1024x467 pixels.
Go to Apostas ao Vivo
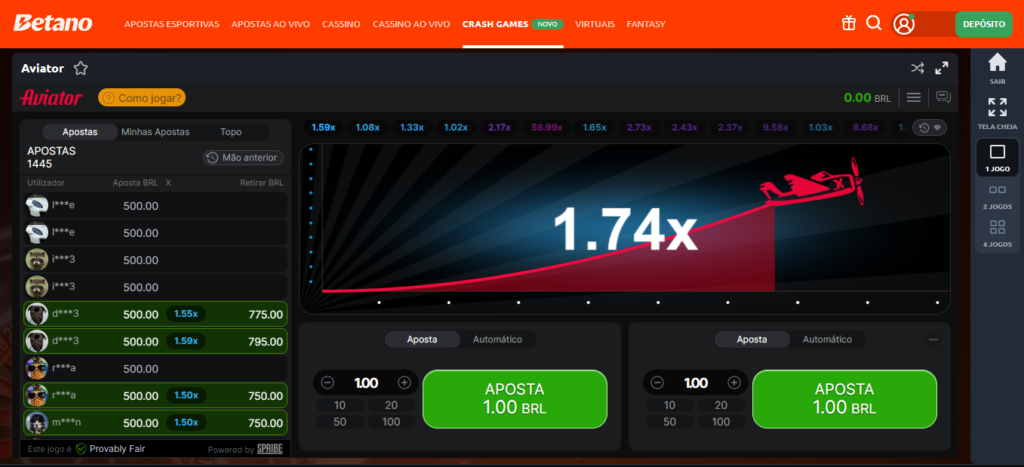[x=271, y=24]
